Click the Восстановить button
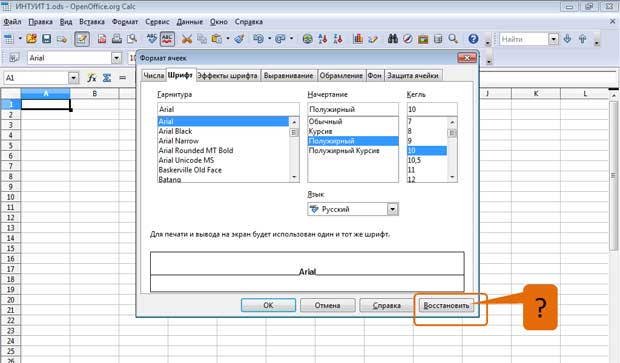 coord(446,305)
